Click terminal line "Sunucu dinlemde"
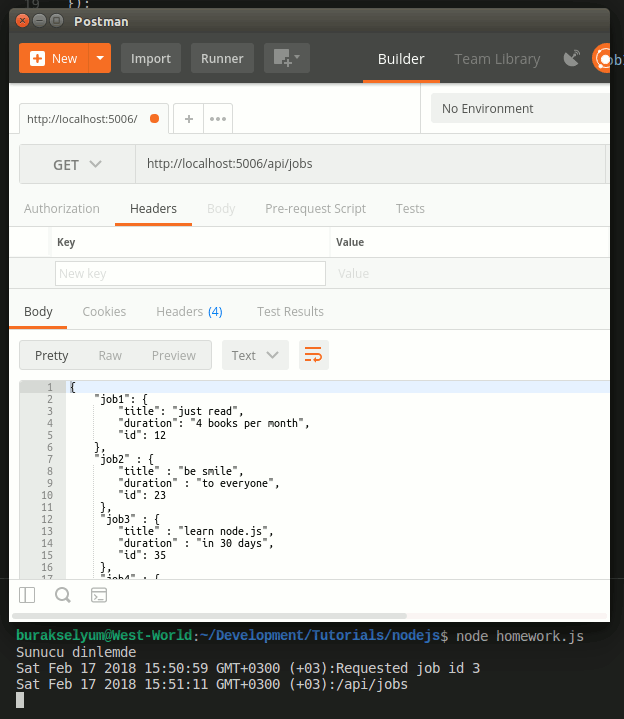The height and width of the screenshot is (719, 624). point(76,652)
